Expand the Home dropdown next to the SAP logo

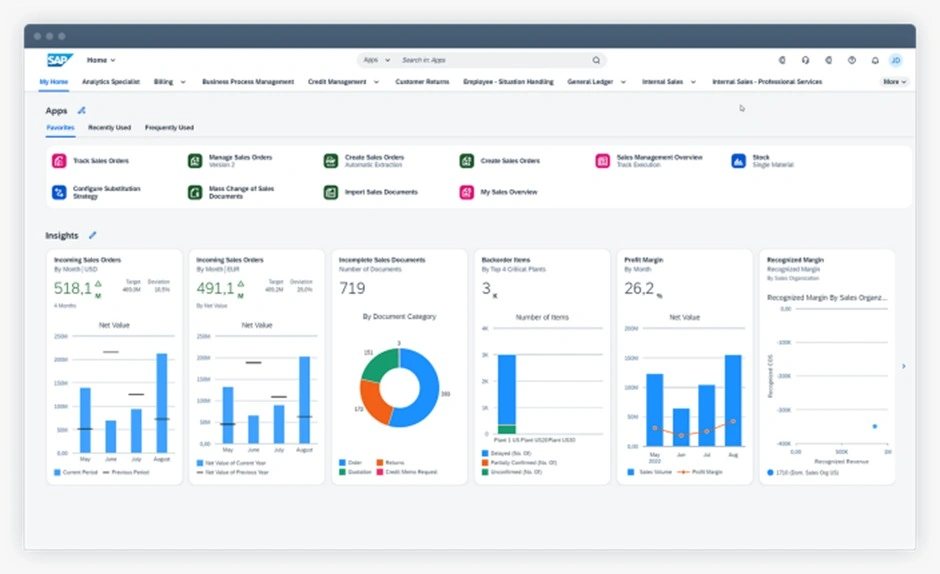pyautogui.click(x=101, y=60)
